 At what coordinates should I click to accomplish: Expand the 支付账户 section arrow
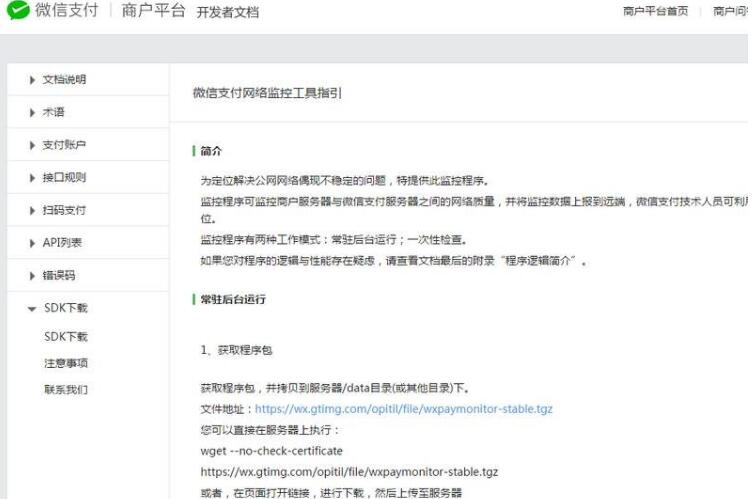[32, 145]
